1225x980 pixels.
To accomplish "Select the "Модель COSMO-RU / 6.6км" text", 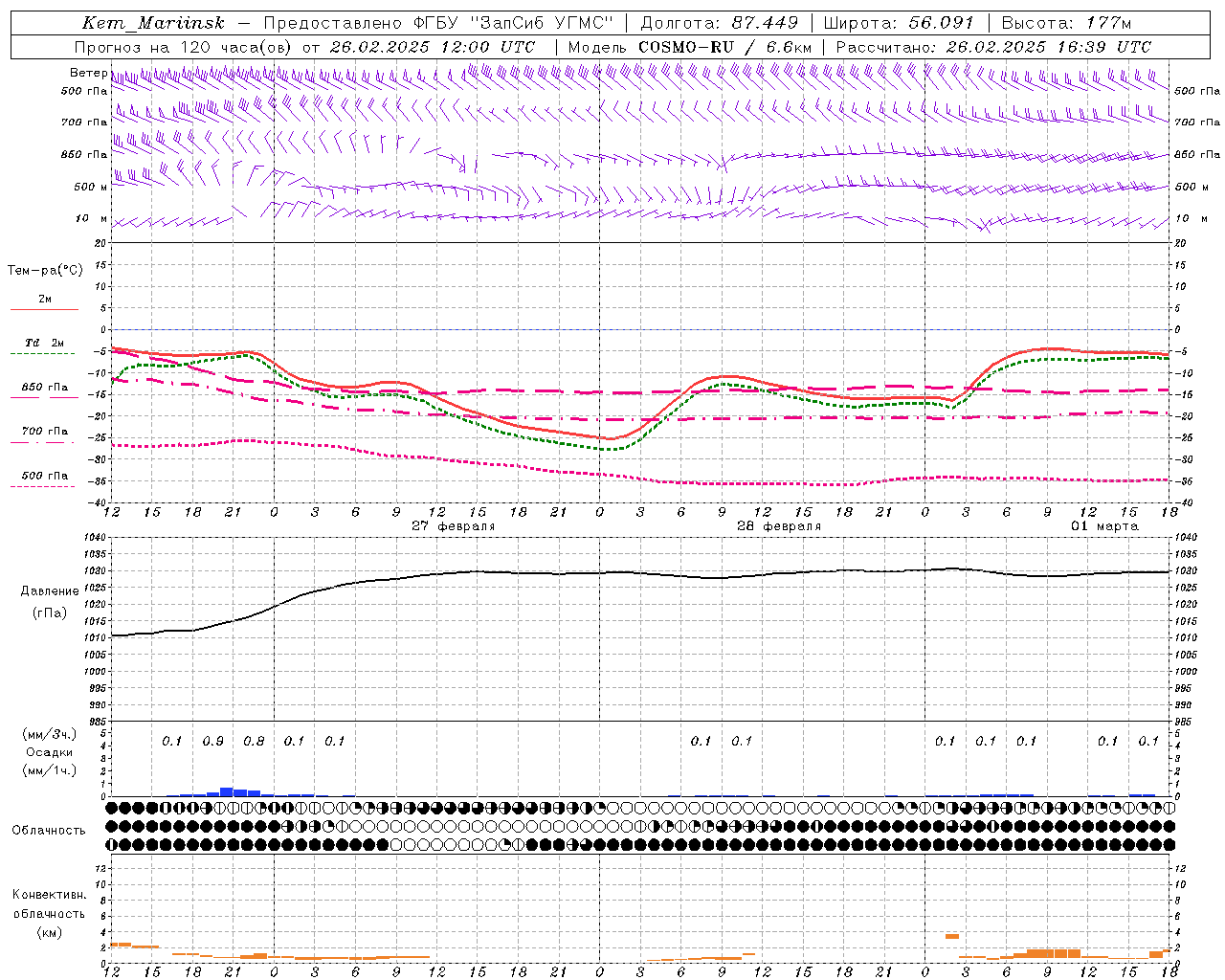I will [690, 47].
